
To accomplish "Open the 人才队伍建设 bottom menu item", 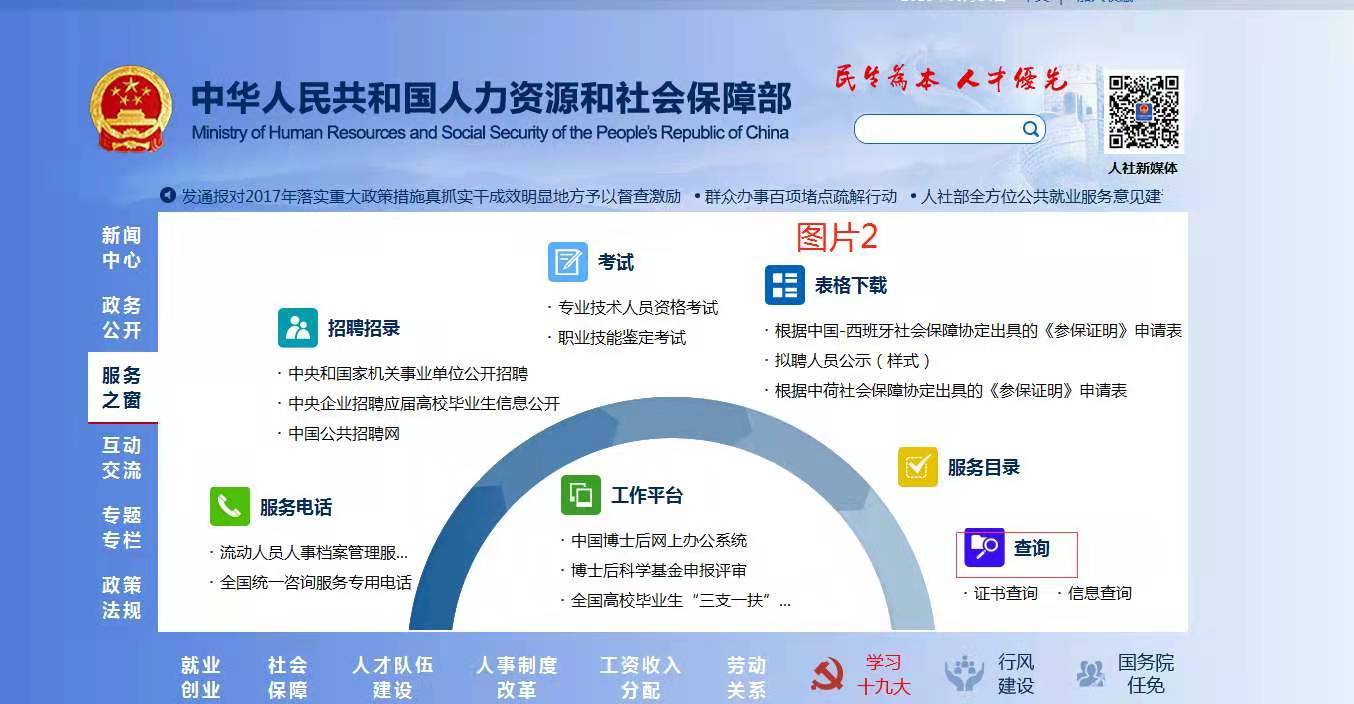I will point(393,678).
